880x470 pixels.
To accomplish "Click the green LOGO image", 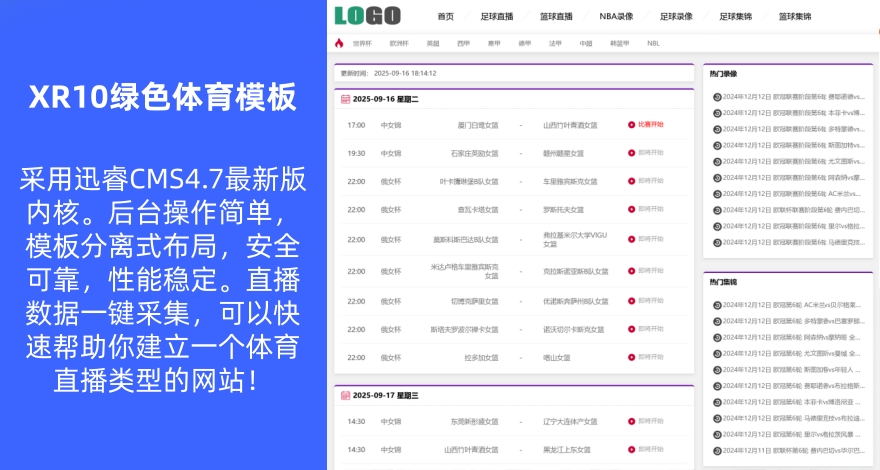I will tap(367, 15).
